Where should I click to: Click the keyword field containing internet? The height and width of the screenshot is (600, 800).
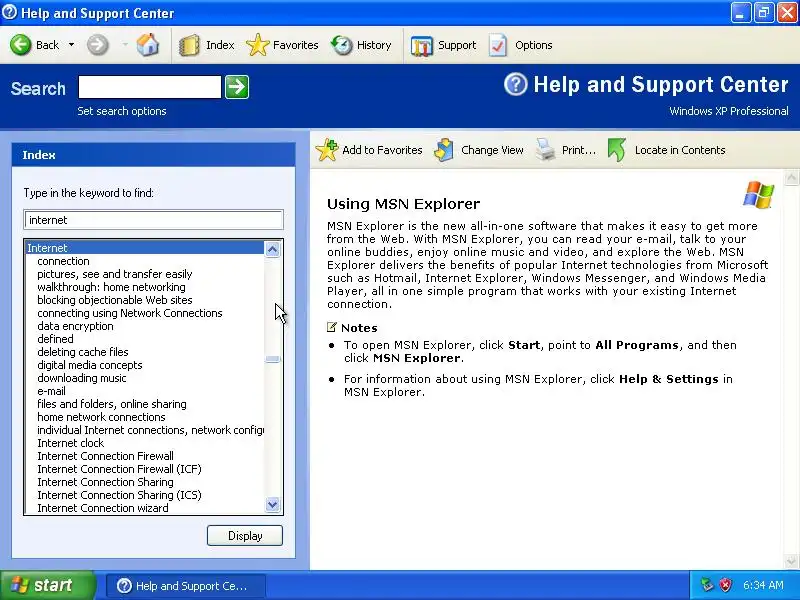[x=154, y=220]
